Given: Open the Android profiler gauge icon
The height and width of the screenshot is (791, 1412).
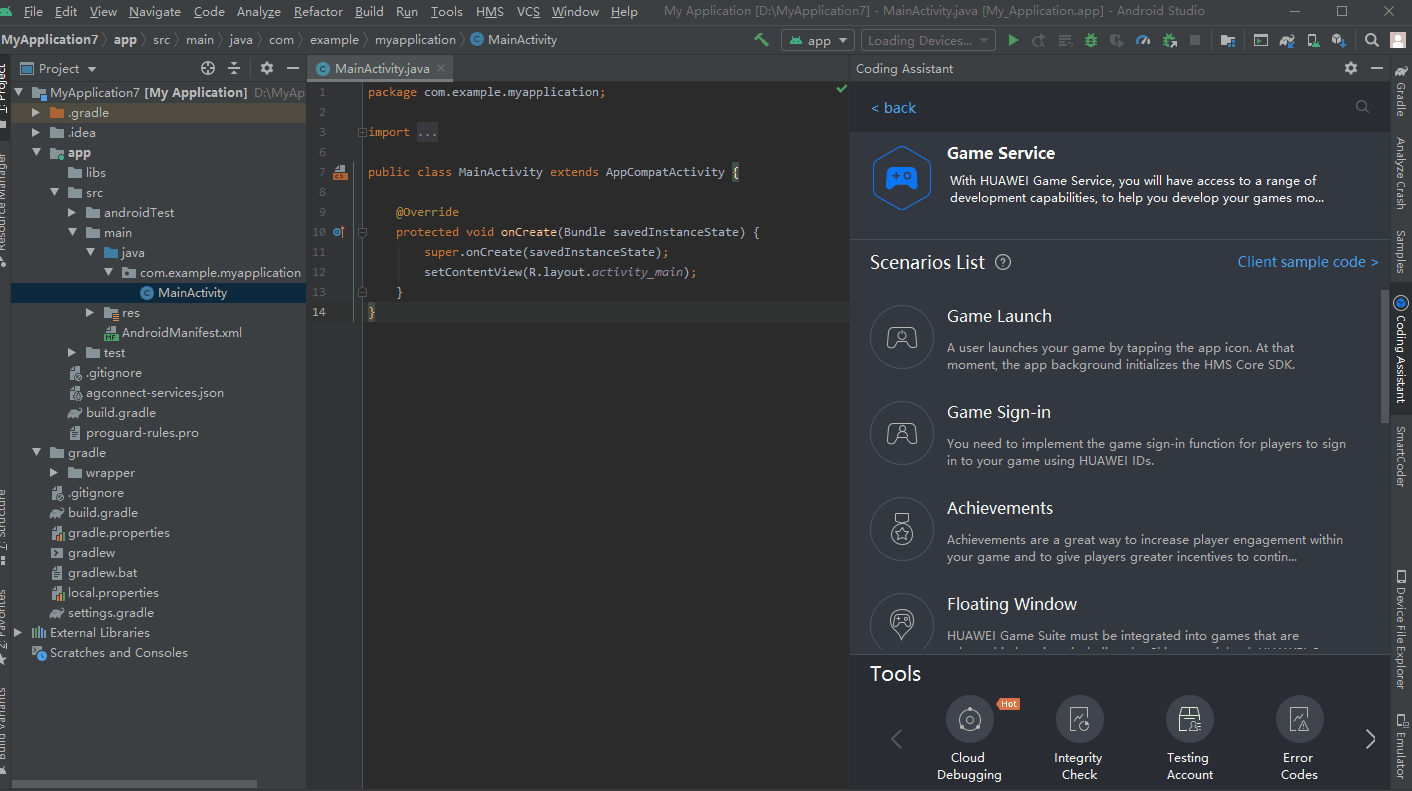Looking at the screenshot, I should click(x=1143, y=40).
